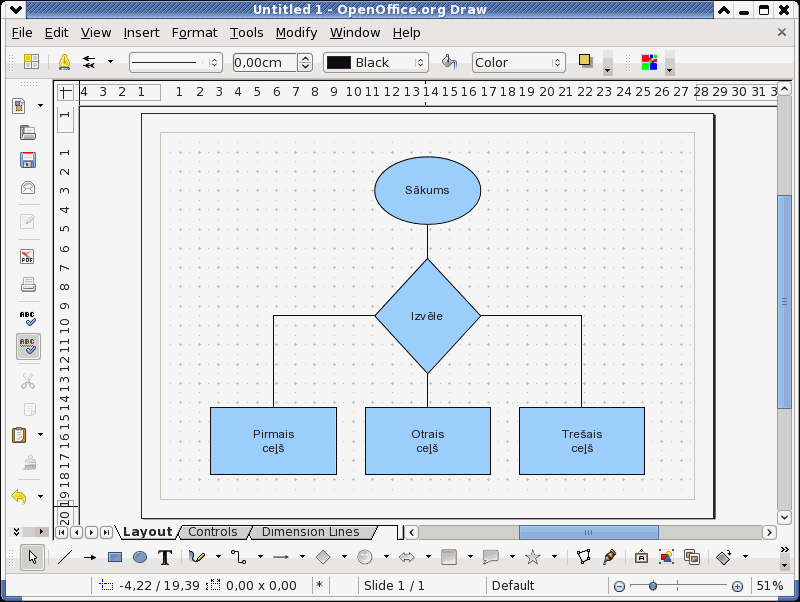
Task: Click the vertical scrollbar thumb
Action: 784,302
